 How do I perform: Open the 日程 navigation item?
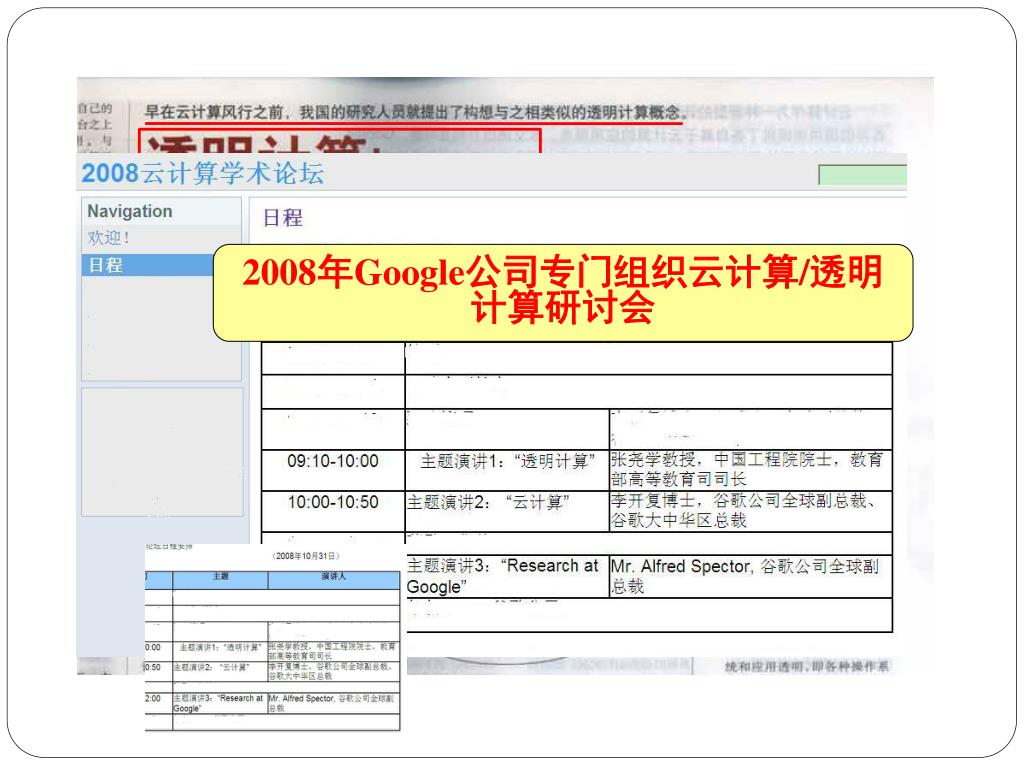click(x=148, y=265)
